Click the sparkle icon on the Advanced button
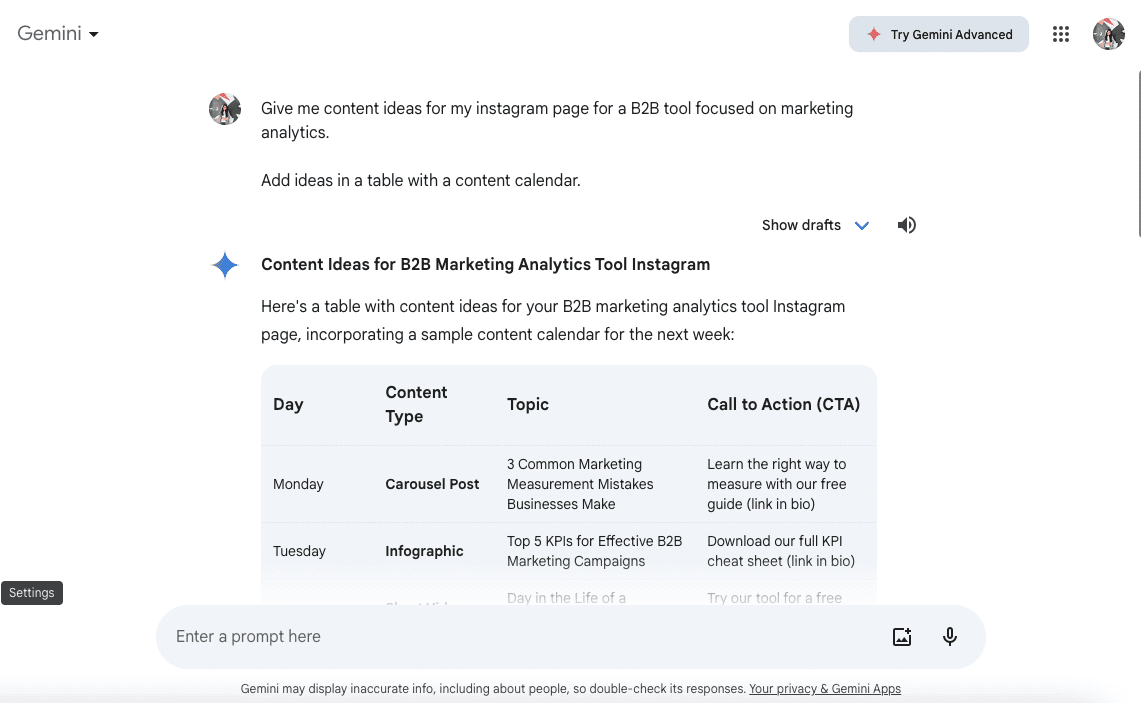Viewport: 1141px width, 703px height. pos(871,33)
